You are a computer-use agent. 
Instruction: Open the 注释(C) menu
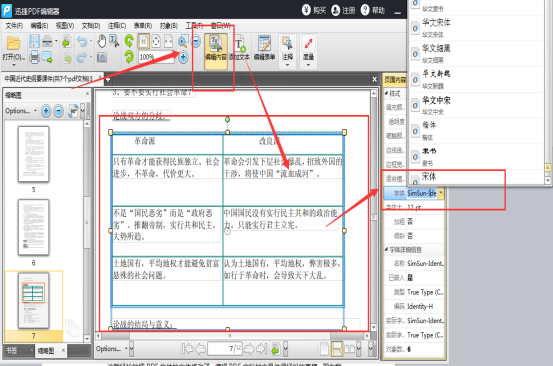point(117,26)
